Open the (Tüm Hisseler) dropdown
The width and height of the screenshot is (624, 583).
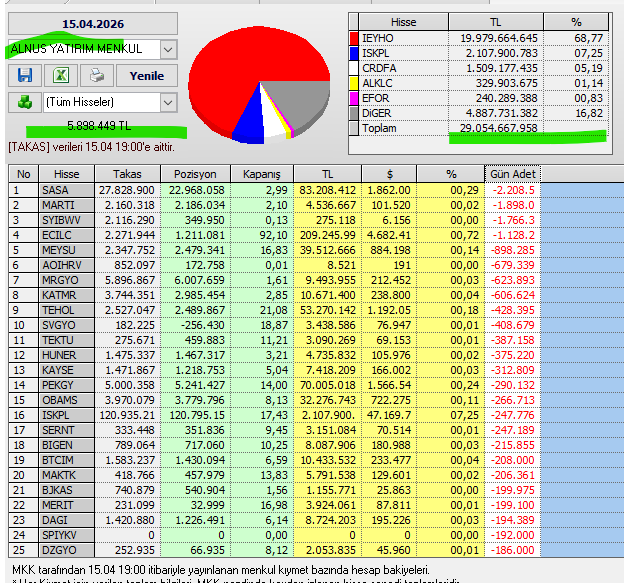168,103
